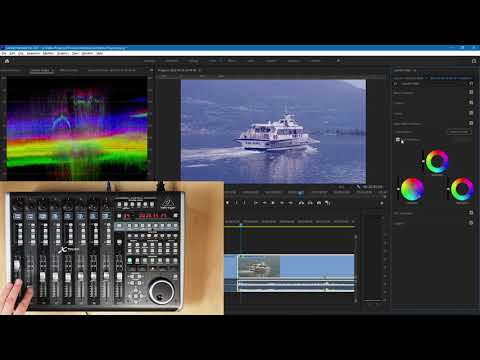This screenshot has height=360, width=480.
Task: Switch to the Effect Controls panel tab
Action: click(x=69, y=71)
